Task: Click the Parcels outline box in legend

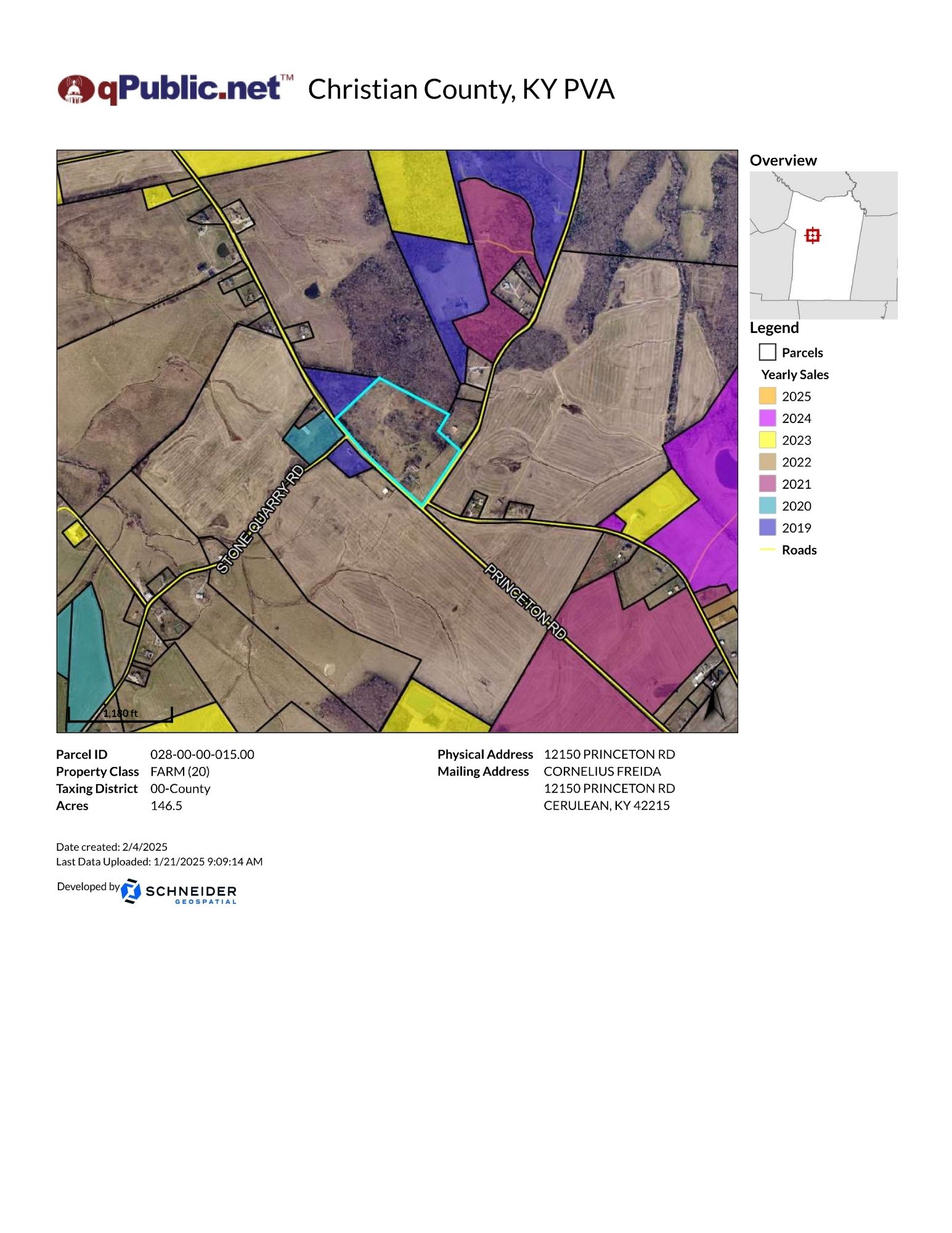Action: pyautogui.click(x=767, y=352)
